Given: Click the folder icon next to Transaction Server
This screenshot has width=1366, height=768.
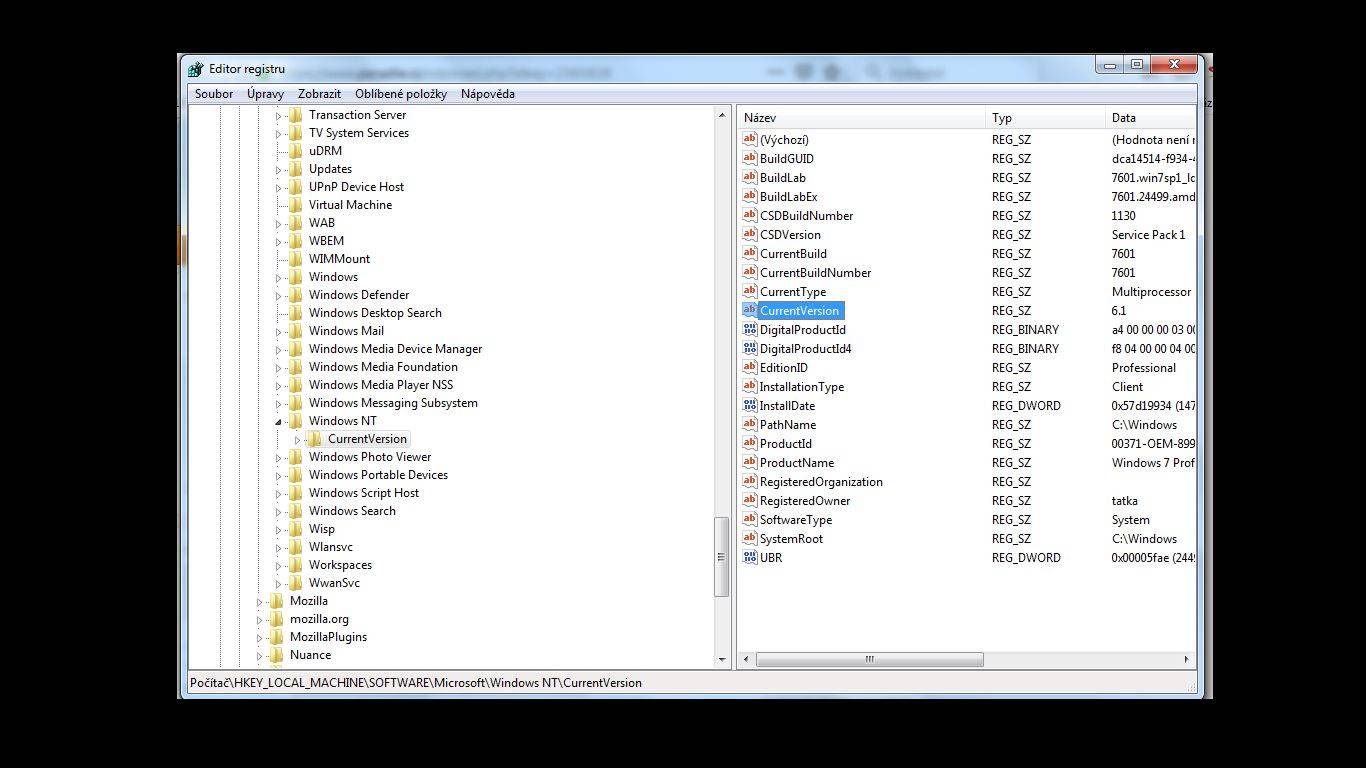Looking at the screenshot, I should [295, 115].
